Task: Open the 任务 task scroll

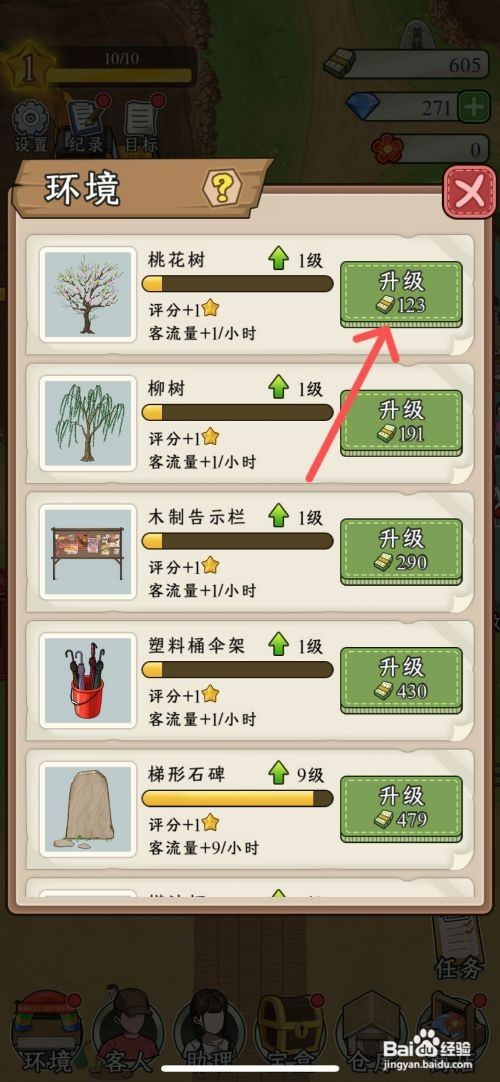Action: 457,947
